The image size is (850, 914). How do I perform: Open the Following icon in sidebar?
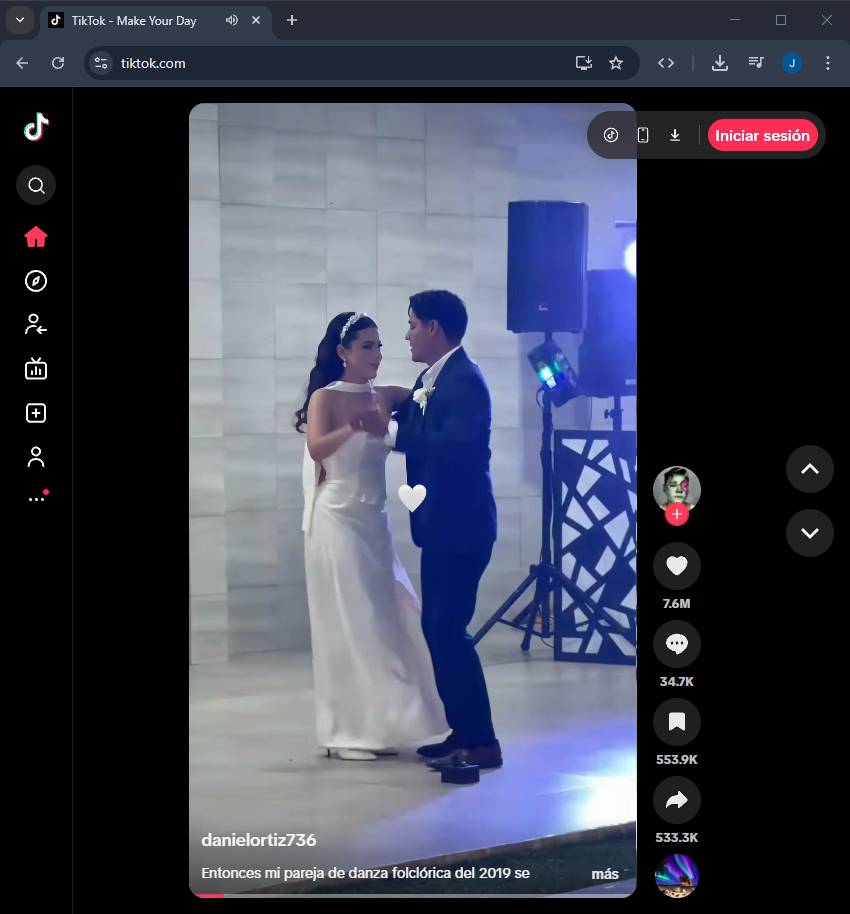pos(36,324)
